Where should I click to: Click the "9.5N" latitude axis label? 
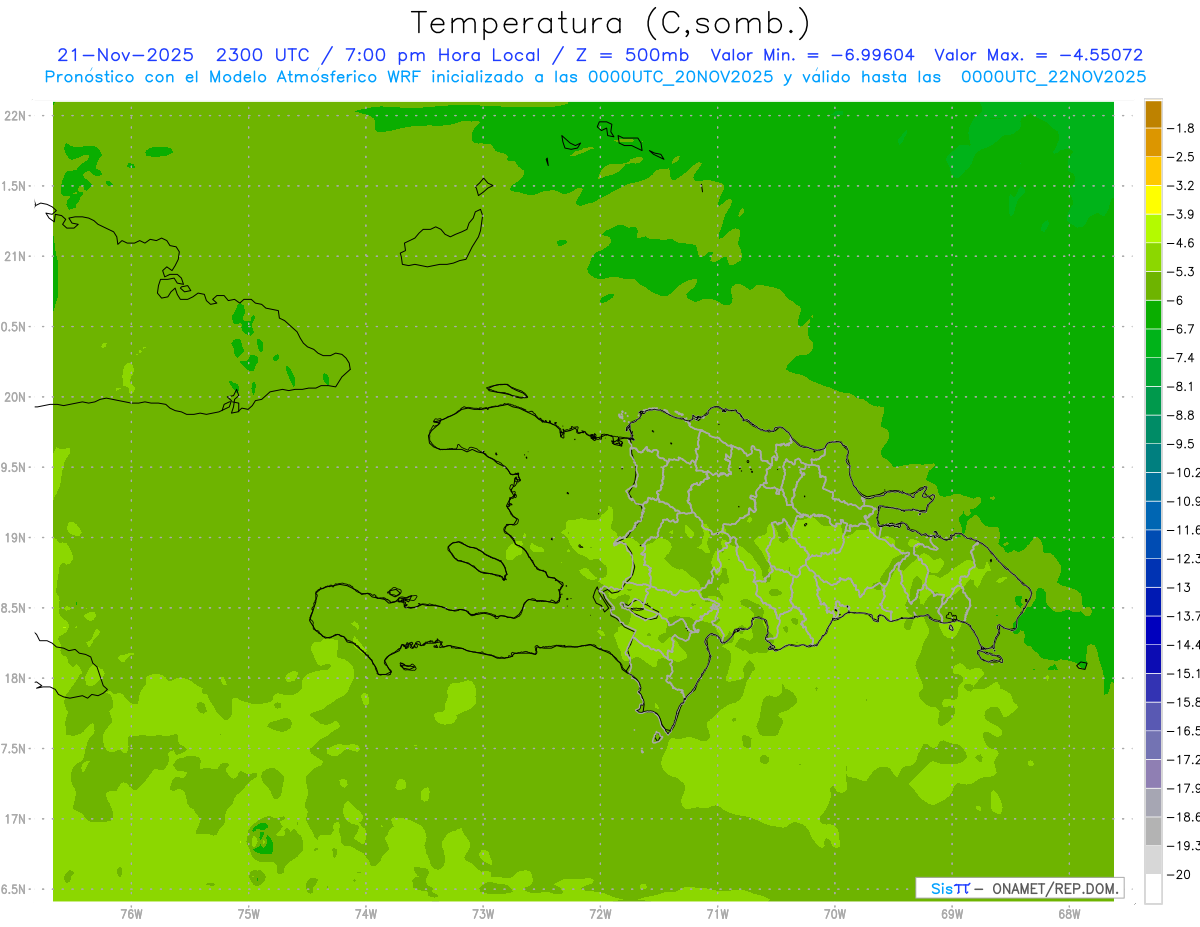[14, 468]
